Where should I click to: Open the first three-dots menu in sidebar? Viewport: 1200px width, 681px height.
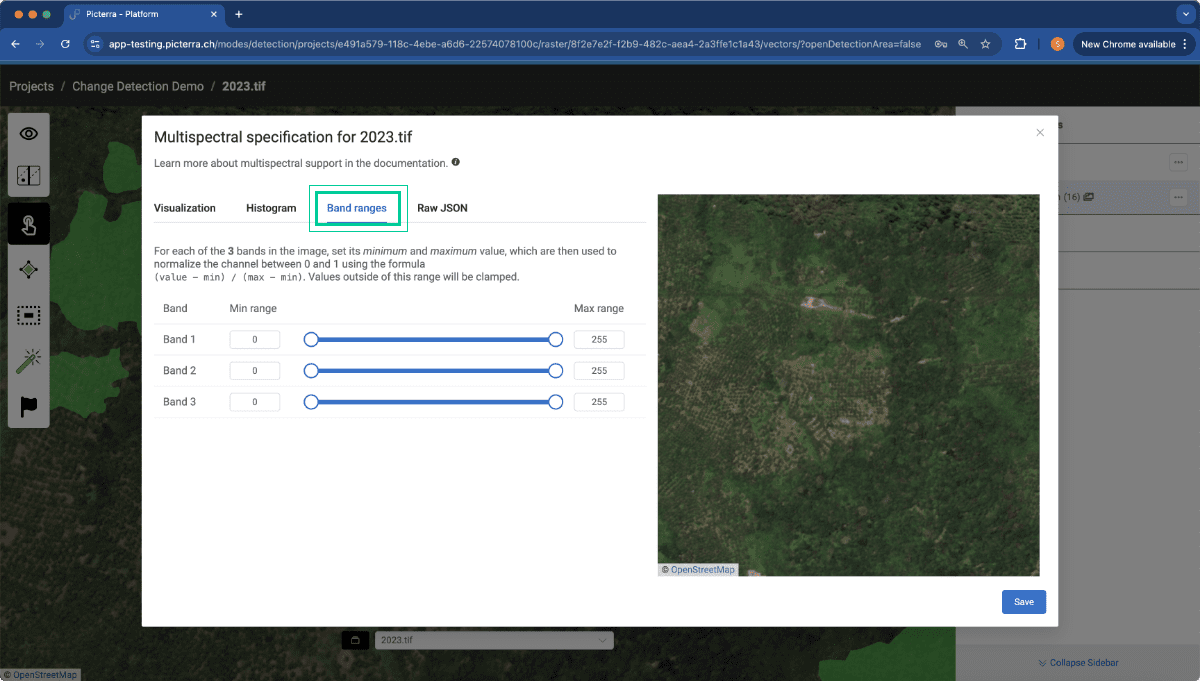click(1179, 162)
